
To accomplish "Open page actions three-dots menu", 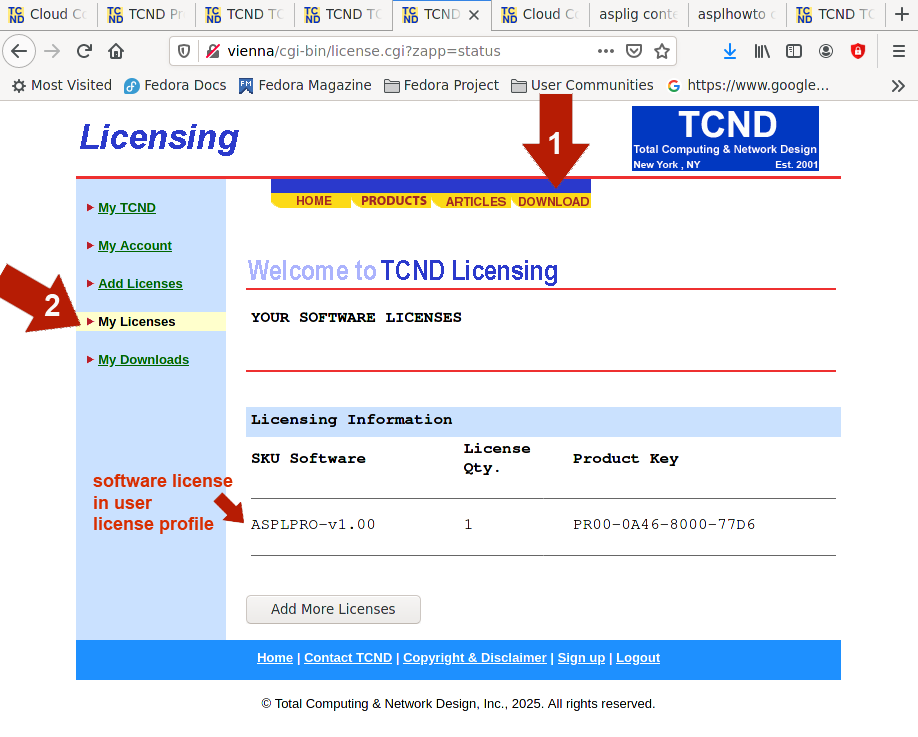I will pyautogui.click(x=606, y=51).
